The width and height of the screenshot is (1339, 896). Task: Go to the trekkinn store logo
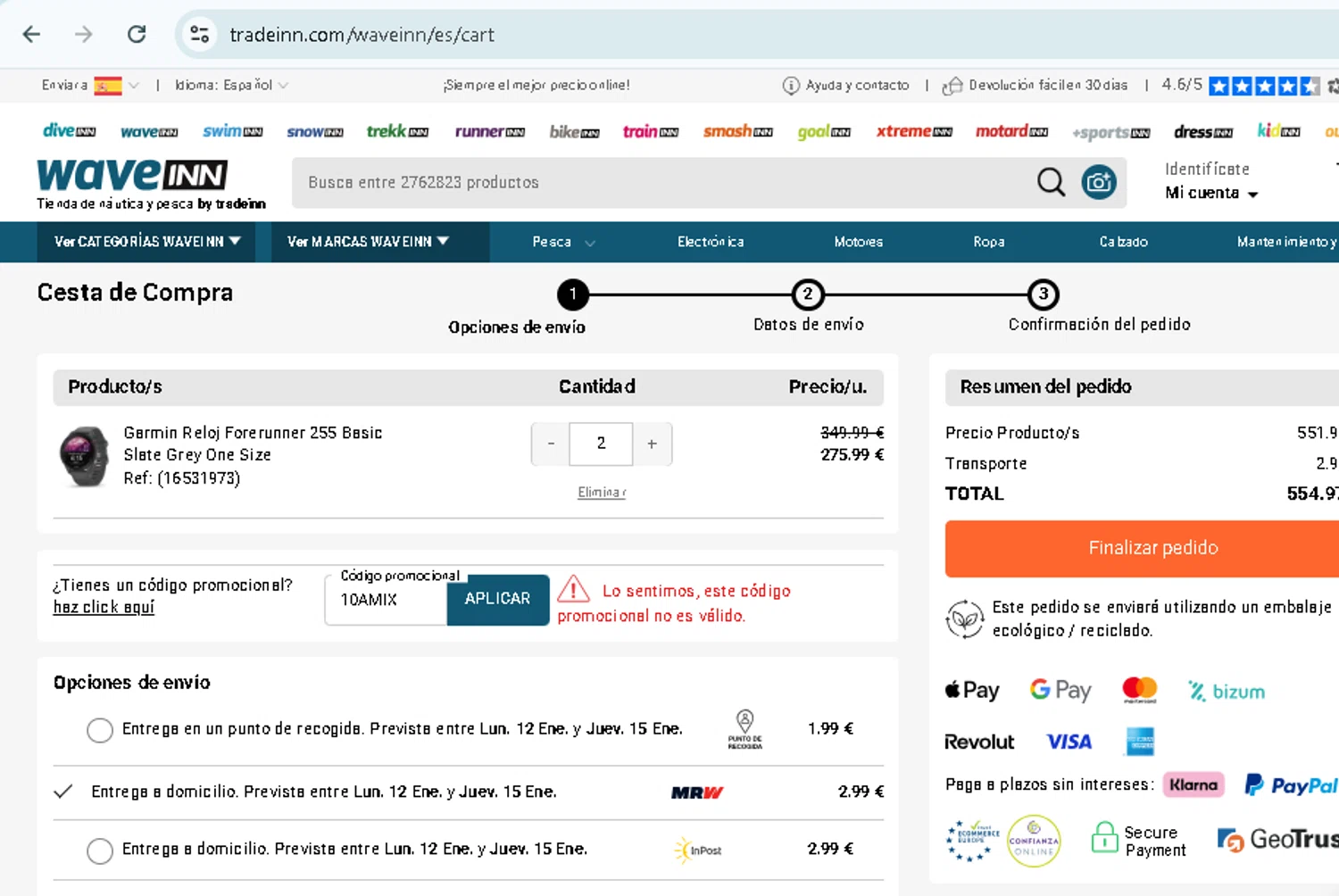coord(397,131)
